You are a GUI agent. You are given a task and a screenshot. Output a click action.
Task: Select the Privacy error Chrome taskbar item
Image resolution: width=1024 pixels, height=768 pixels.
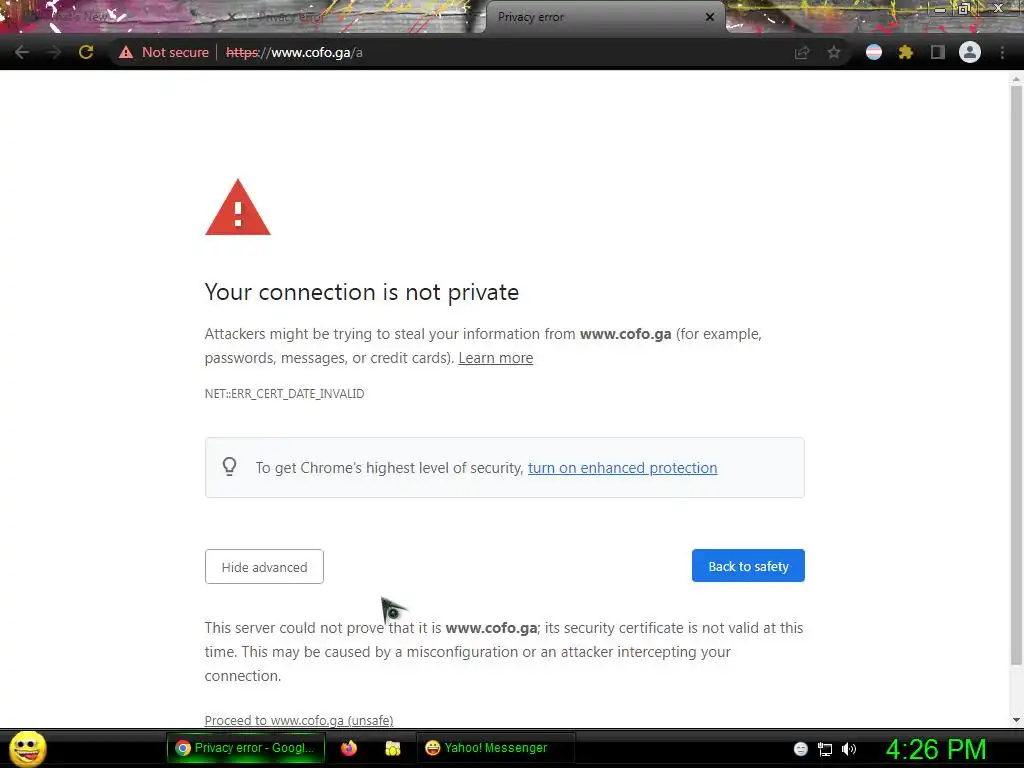pyautogui.click(x=246, y=748)
